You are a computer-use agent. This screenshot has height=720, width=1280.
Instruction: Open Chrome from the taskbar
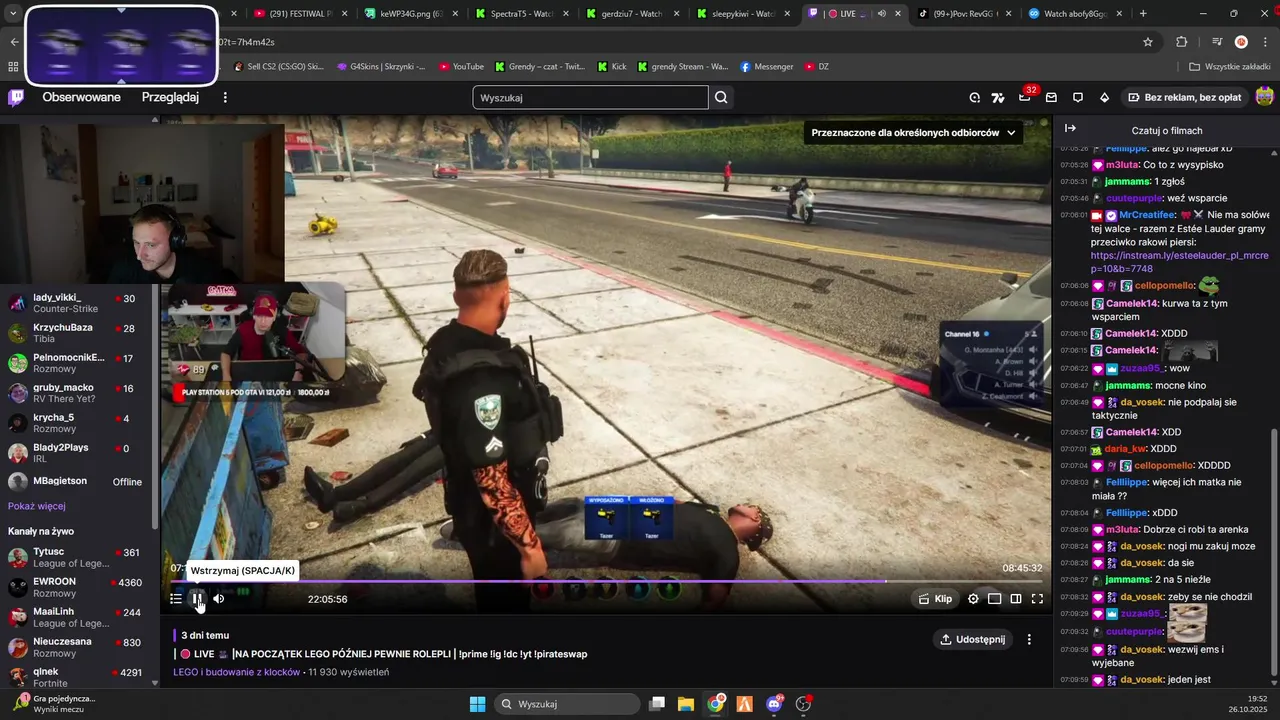coord(715,704)
